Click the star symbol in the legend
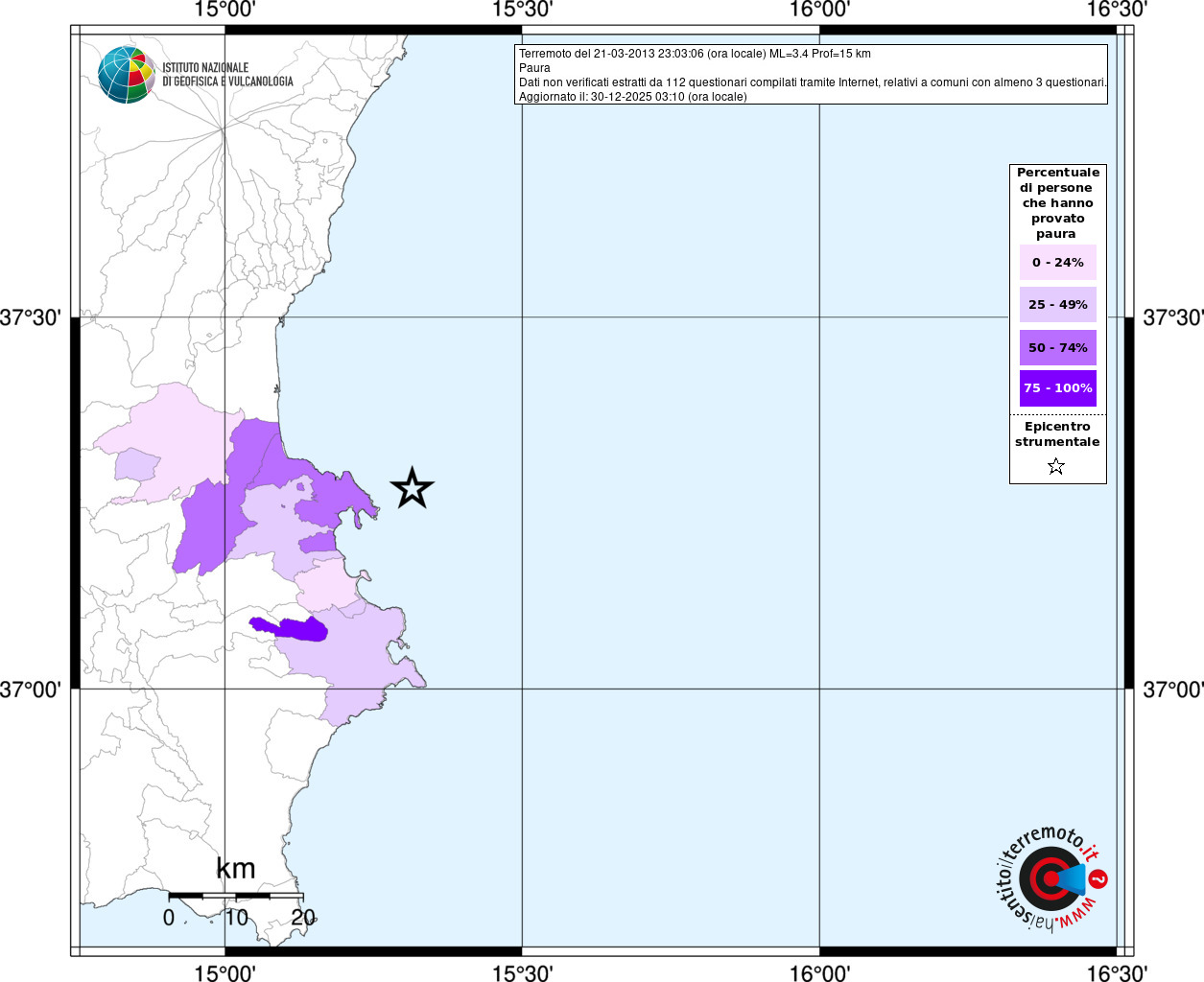The image size is (1204, 982). click(1056, 467)
